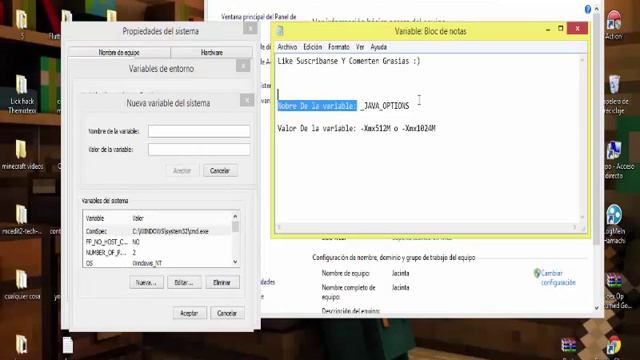Click Cambiar configuración link in Sistema window
Screen dimensions: 640x360
click(x=558, y=278)
